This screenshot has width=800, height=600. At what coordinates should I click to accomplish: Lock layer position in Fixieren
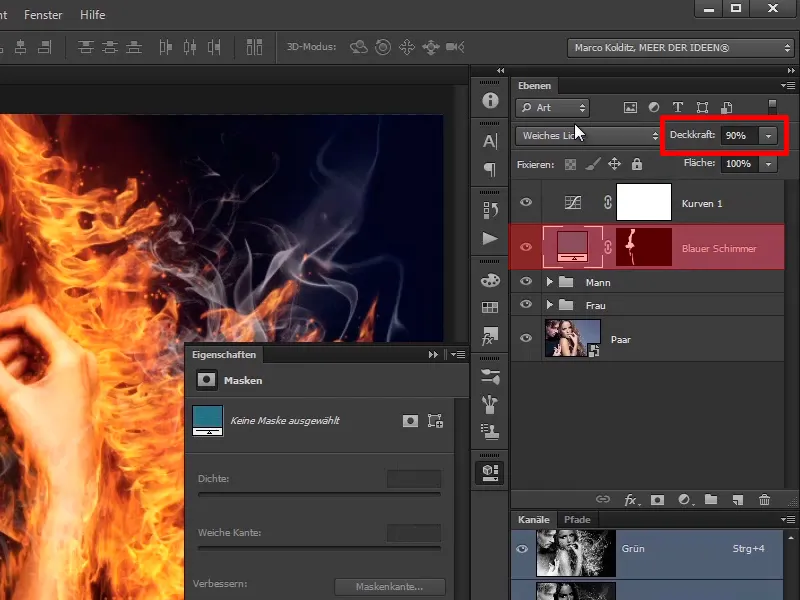click(x=614, y=164)
